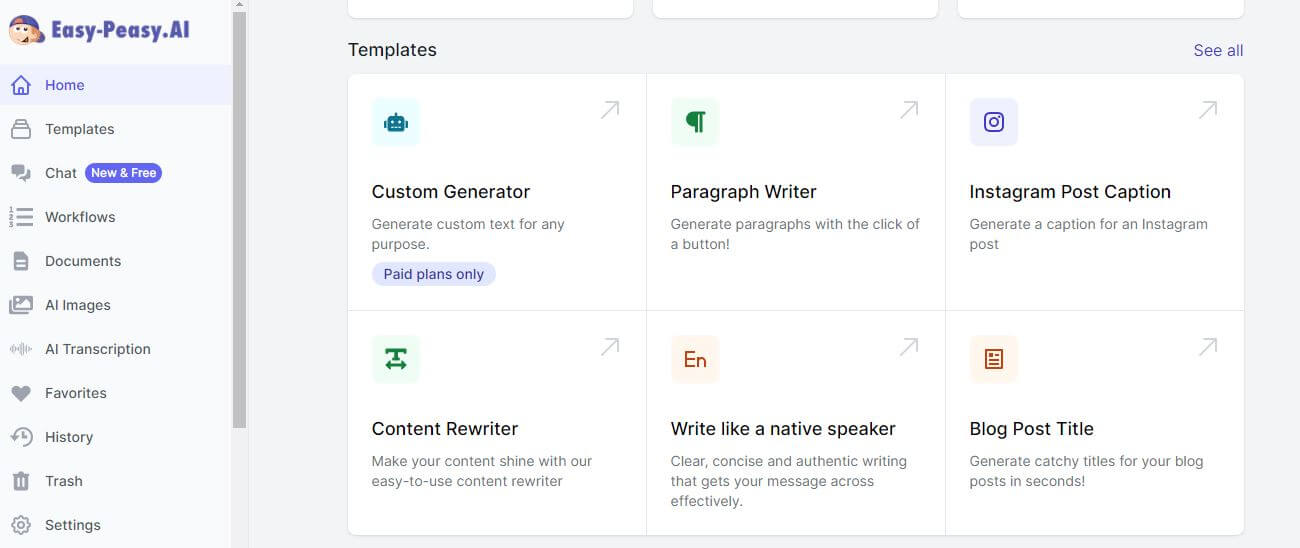Click the Blog Post Title icon

click(x=993, y=359)
